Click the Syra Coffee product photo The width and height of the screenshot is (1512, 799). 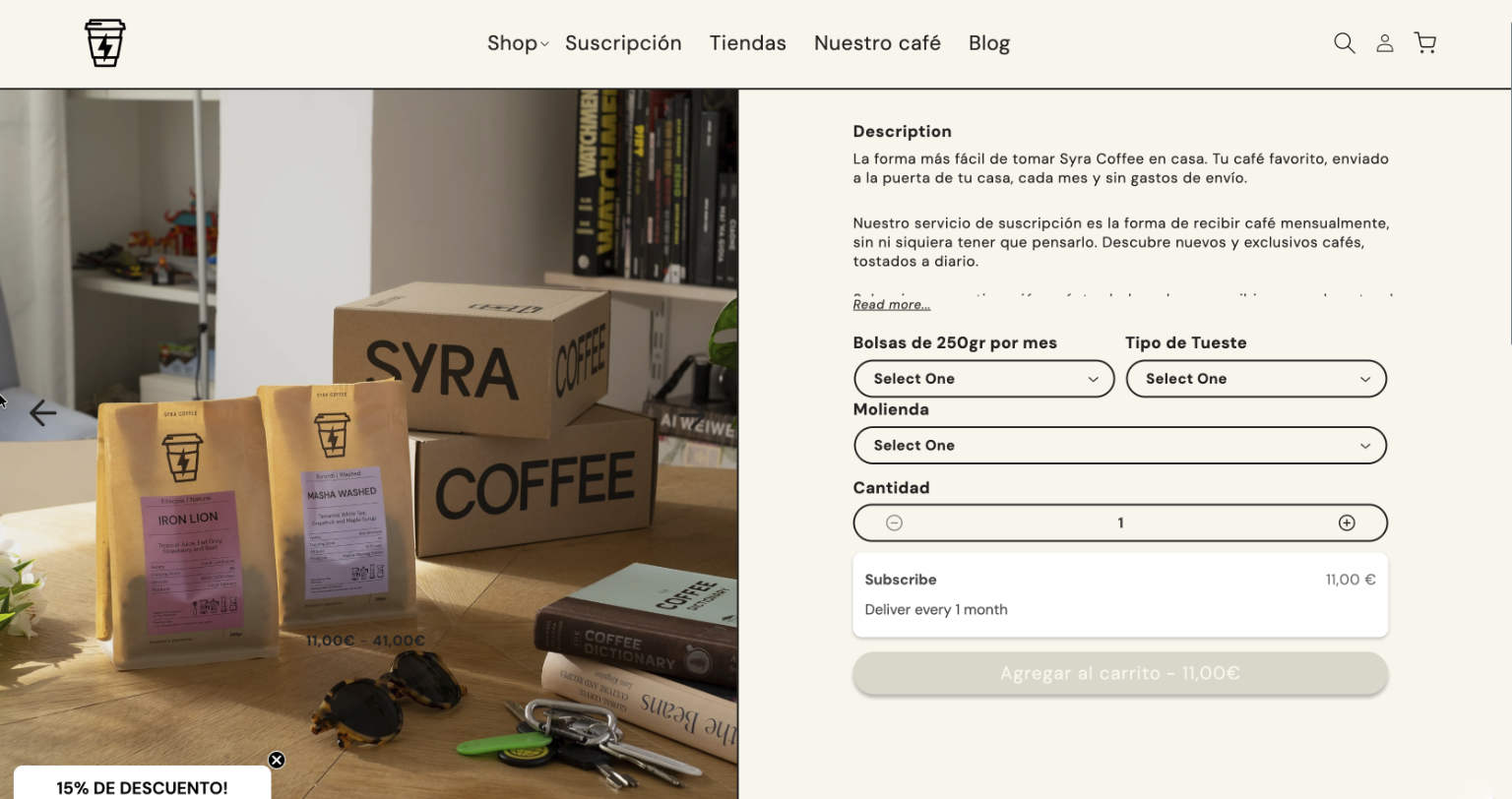pyautogui.click(x=369, y=444)
